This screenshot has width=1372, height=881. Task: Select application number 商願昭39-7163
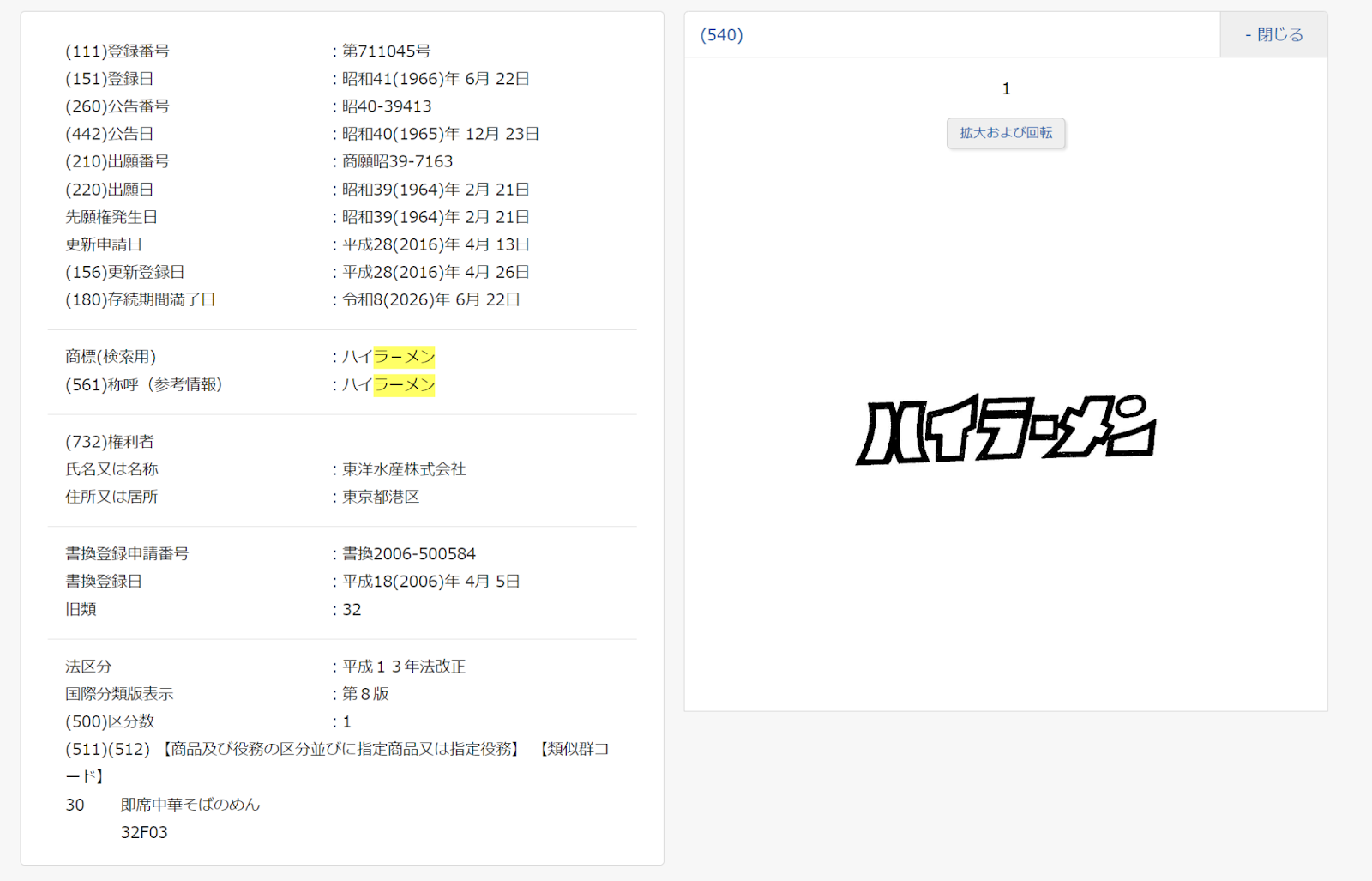pyautogui.click(x=398, y=161)
